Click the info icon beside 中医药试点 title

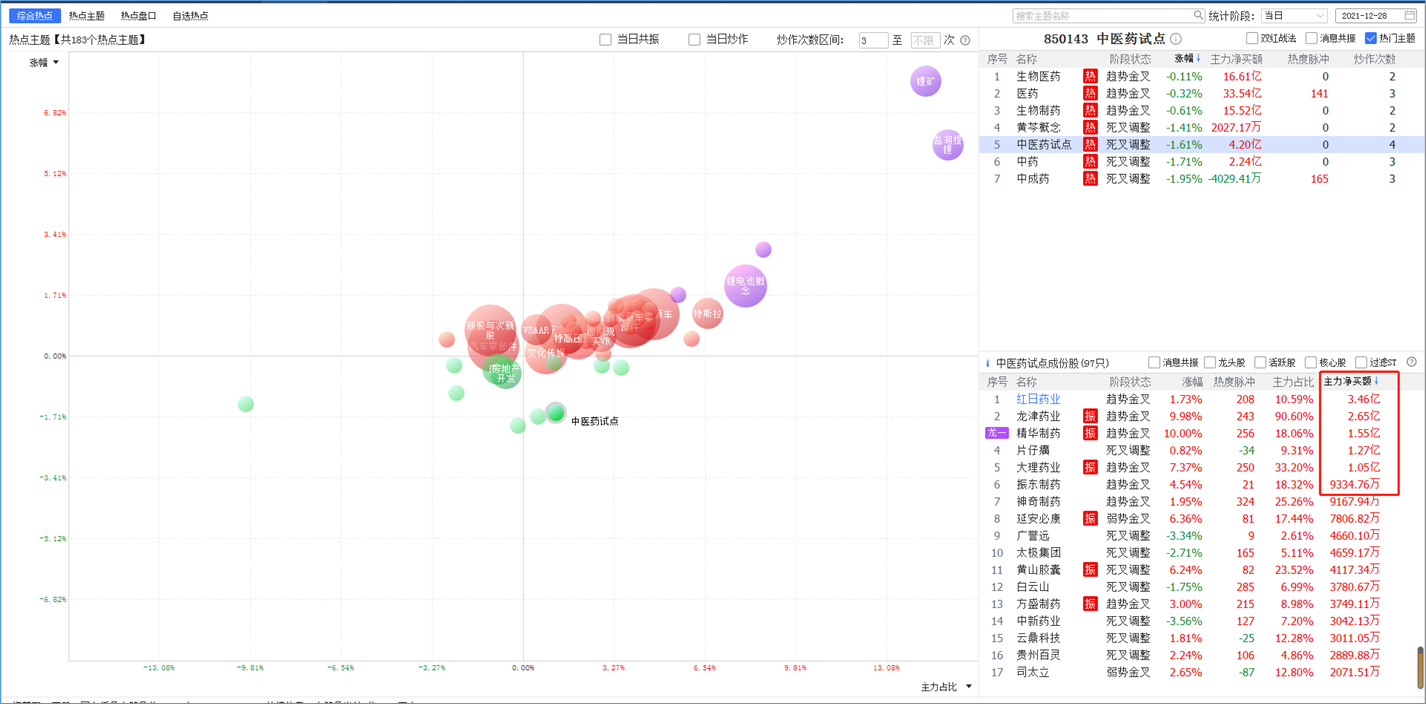click(1176, 39)
